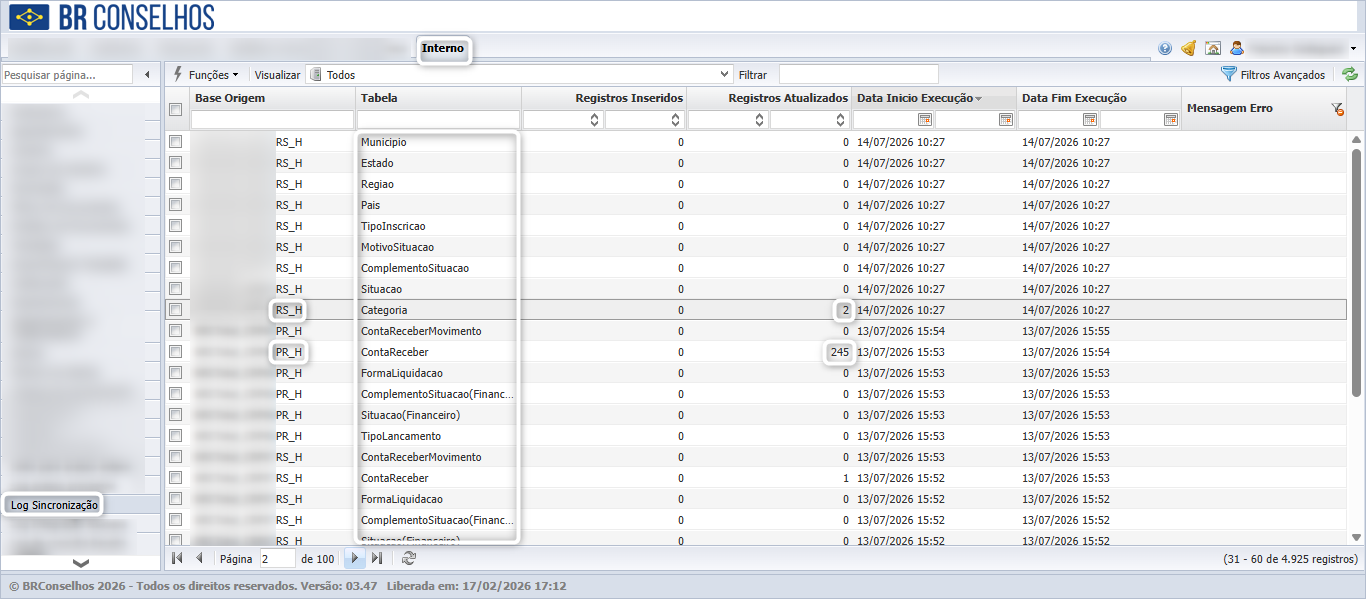Toggle the select-all checkbox in the header
This screenshot has width=1366, height=599.
pos(175,109)
